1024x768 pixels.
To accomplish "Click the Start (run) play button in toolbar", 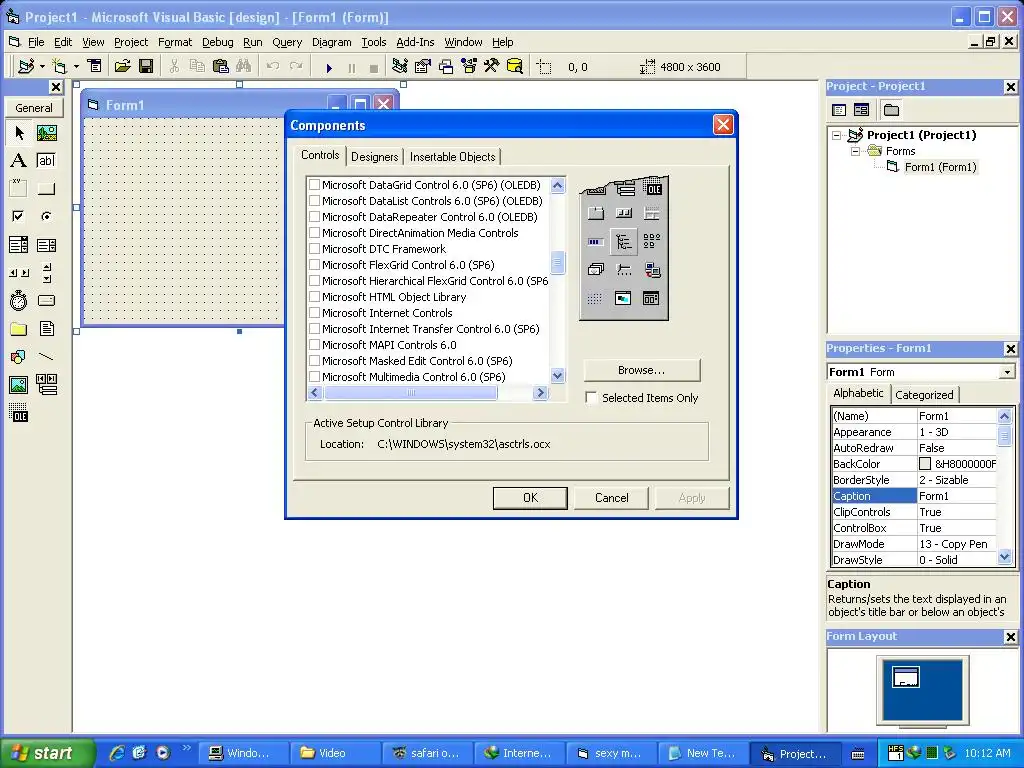I will coord(329,67).
